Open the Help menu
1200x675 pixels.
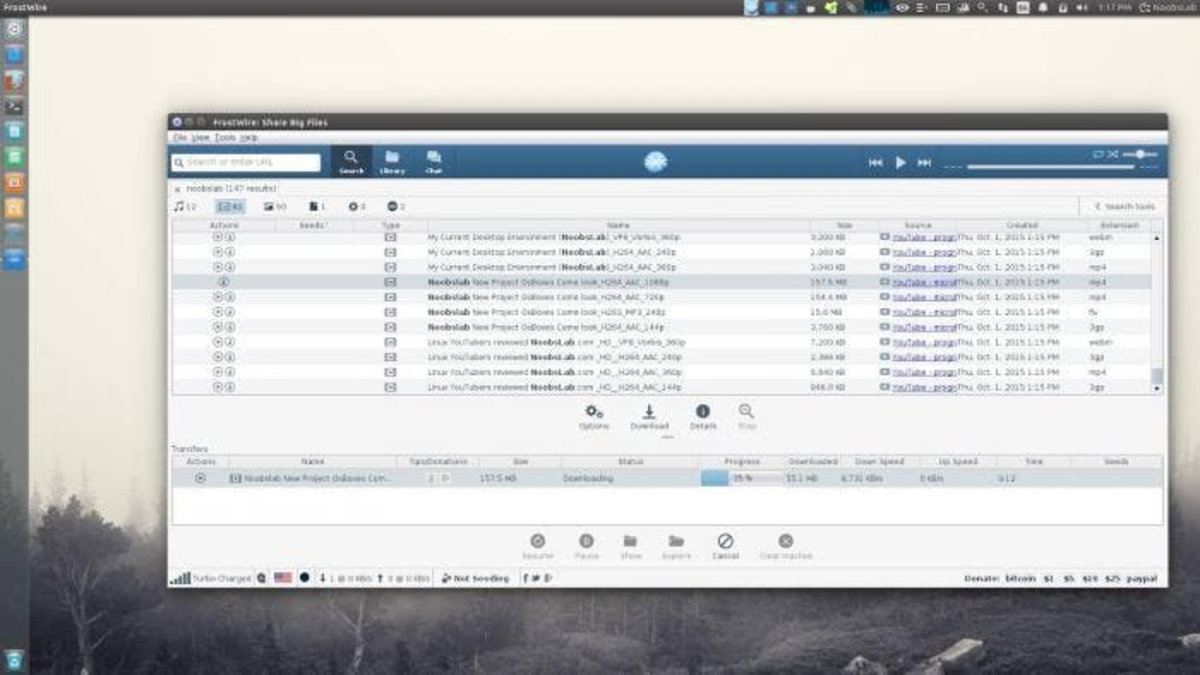(x=248, y=137)
